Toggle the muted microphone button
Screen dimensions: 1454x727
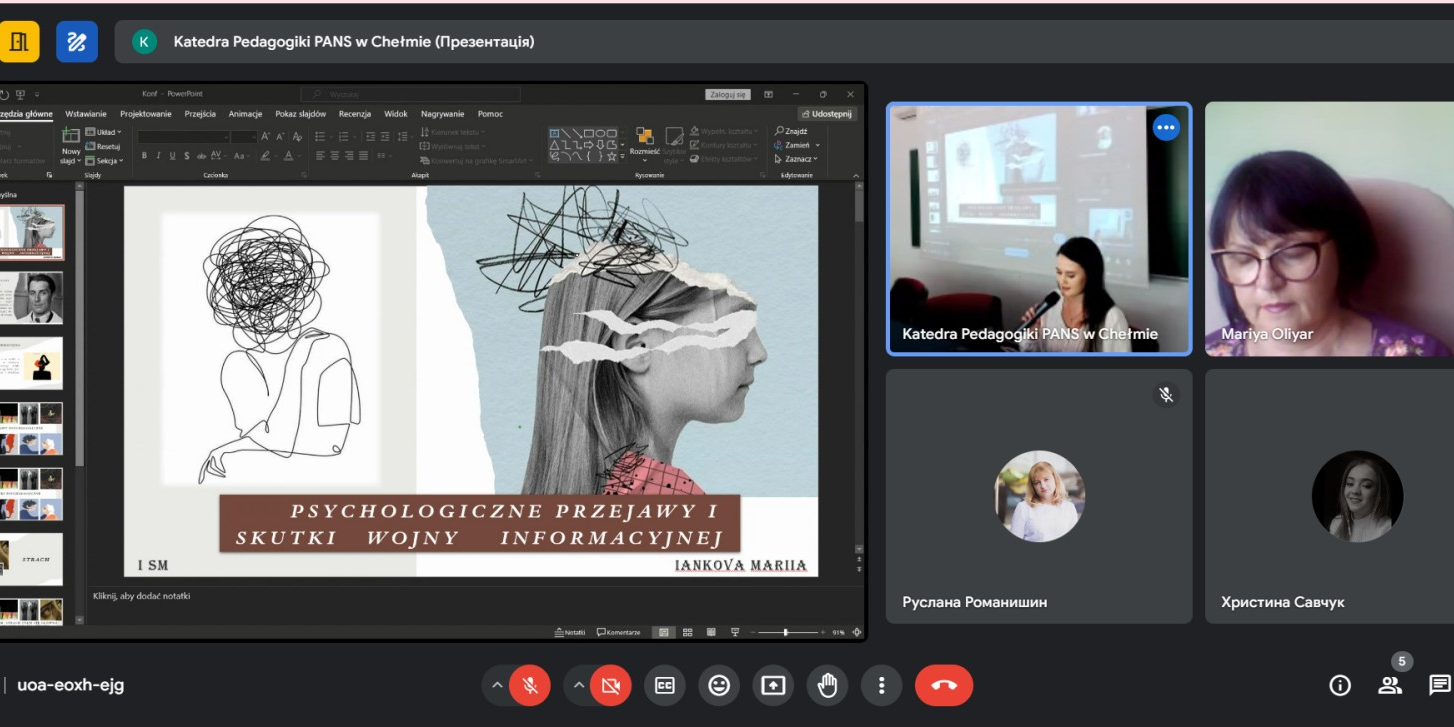pyautogui.click(x=530, y=685)
